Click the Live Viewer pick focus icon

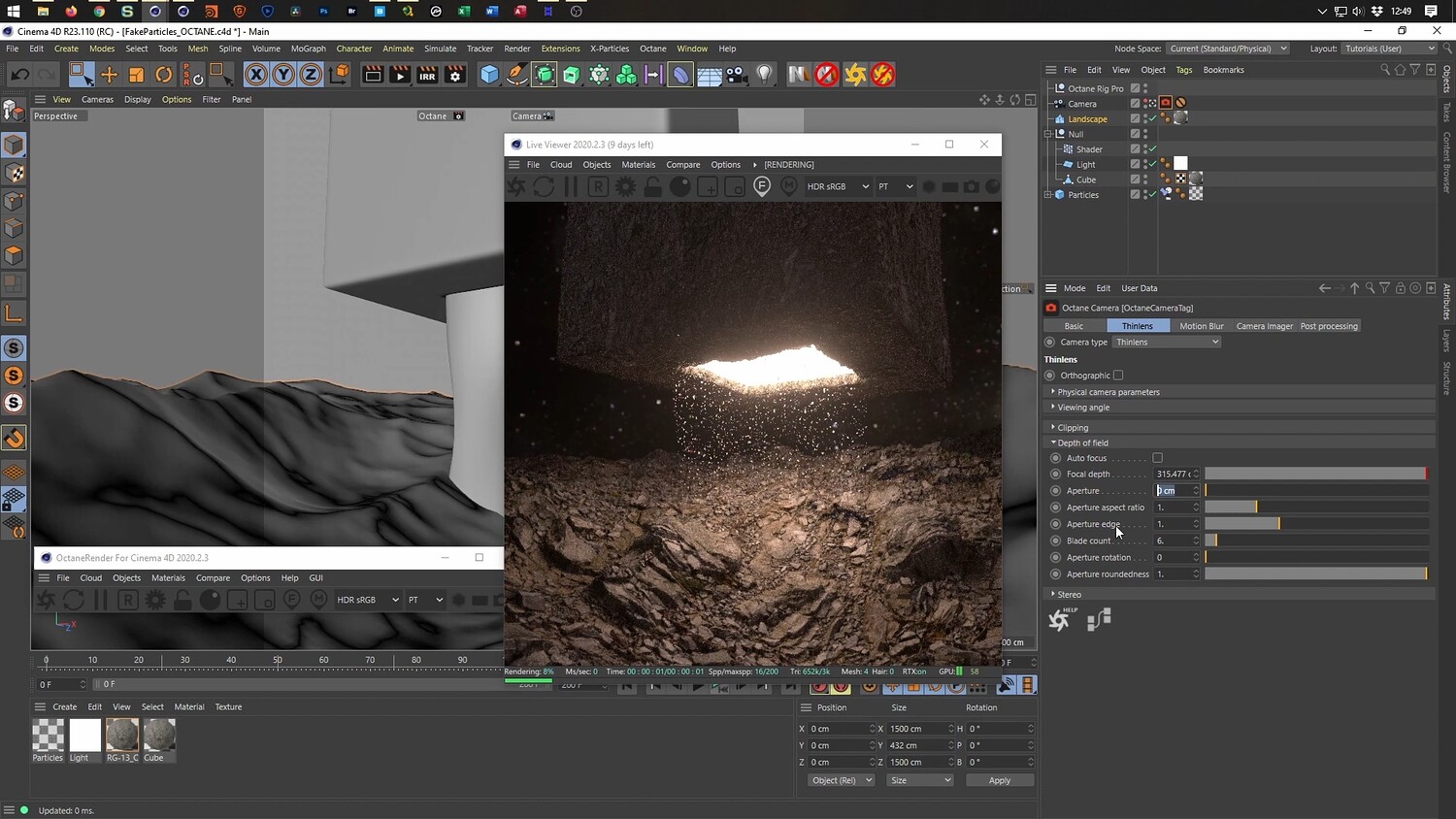(x=762, y=186)
